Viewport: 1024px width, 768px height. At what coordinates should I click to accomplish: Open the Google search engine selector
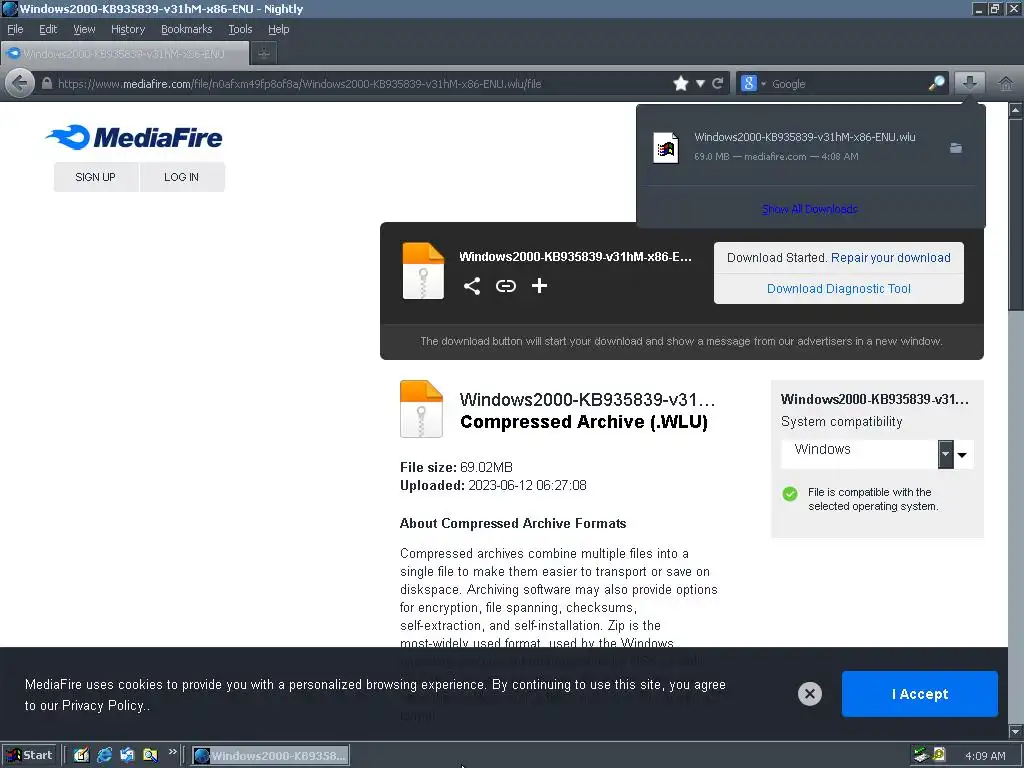tap(753, 84)
